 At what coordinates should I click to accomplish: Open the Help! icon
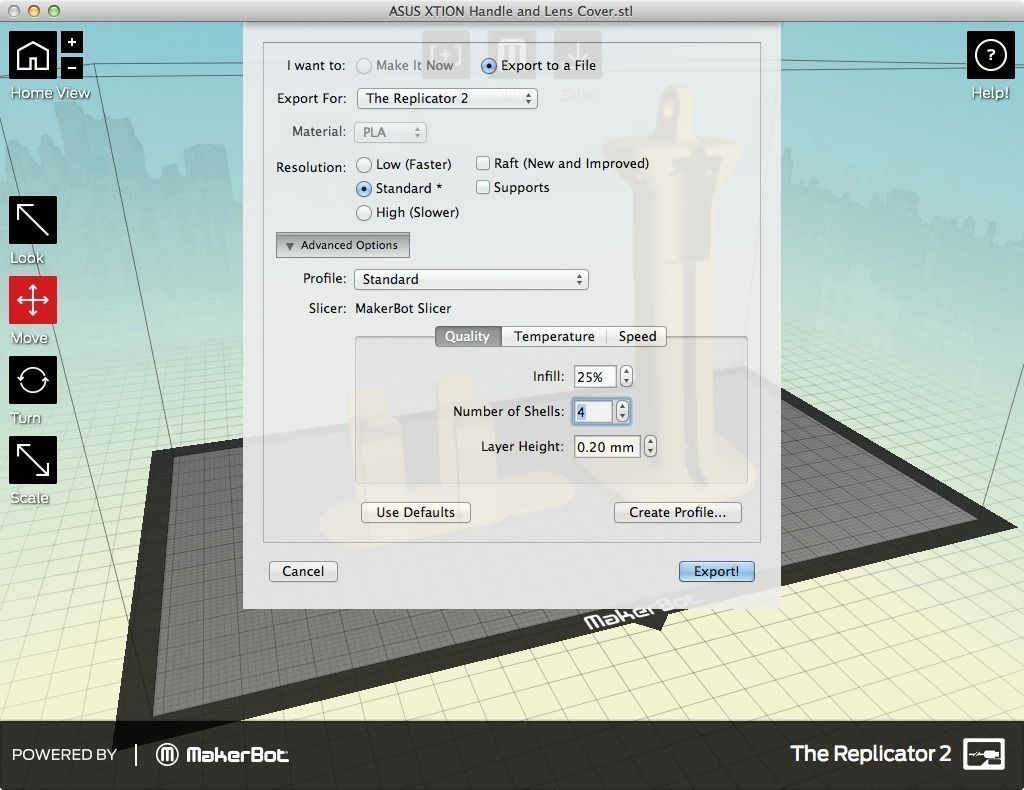pos(990,55)
